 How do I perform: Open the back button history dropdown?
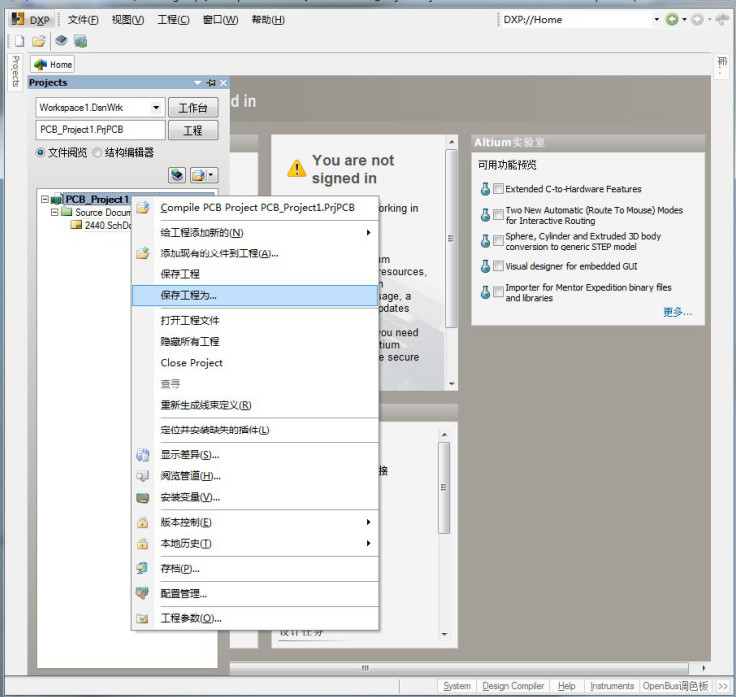coord(684,19)
